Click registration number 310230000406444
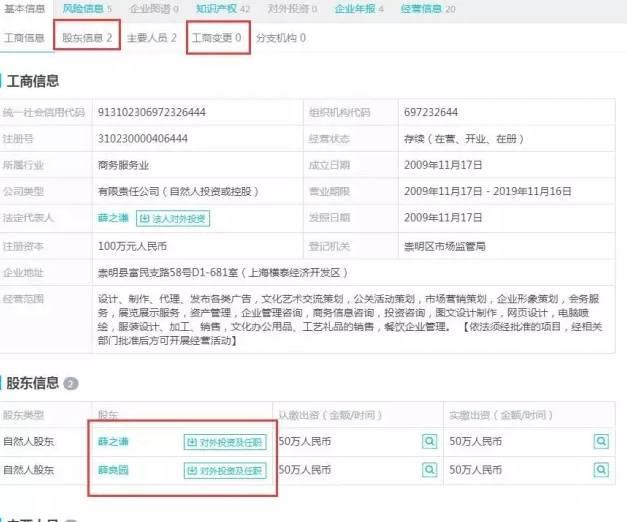 click(x=143, y=138)
